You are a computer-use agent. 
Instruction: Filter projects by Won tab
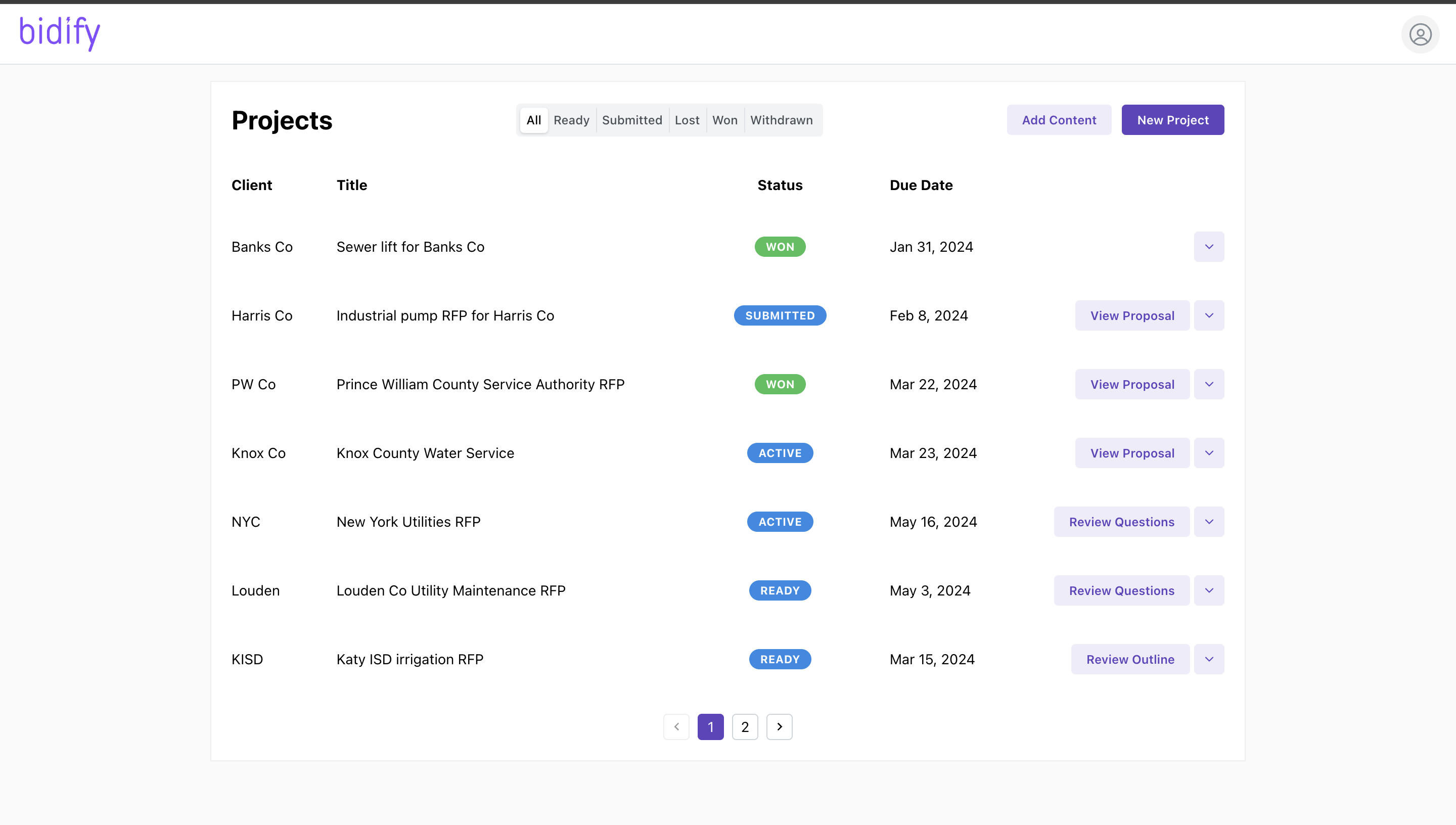(x=724, y=120)
